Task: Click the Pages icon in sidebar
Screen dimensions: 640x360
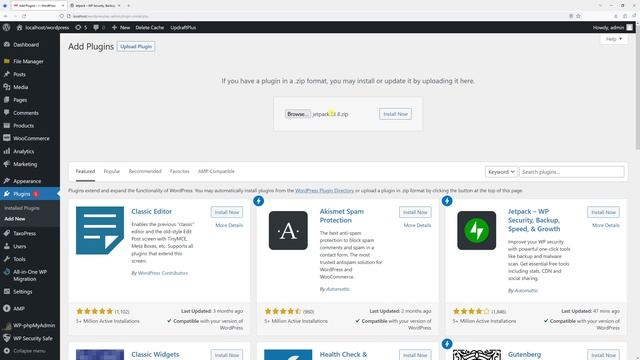Action: [7, 100]
